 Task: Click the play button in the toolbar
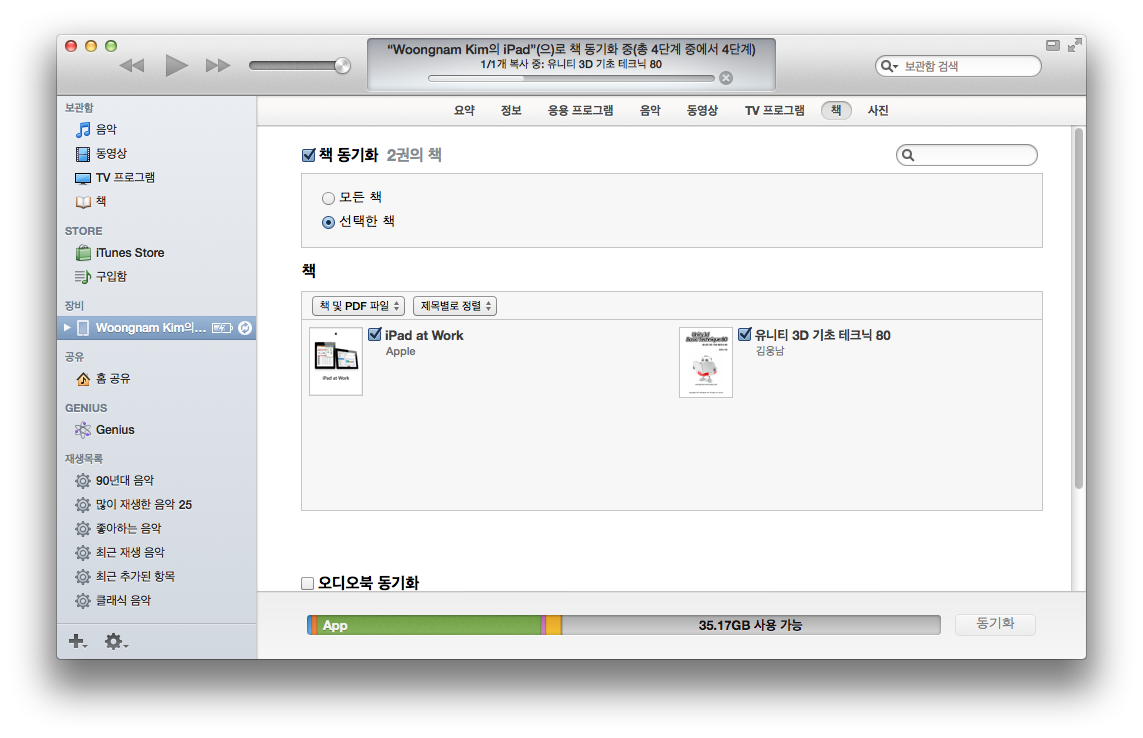pyautogui.click(x=176, y=66)
